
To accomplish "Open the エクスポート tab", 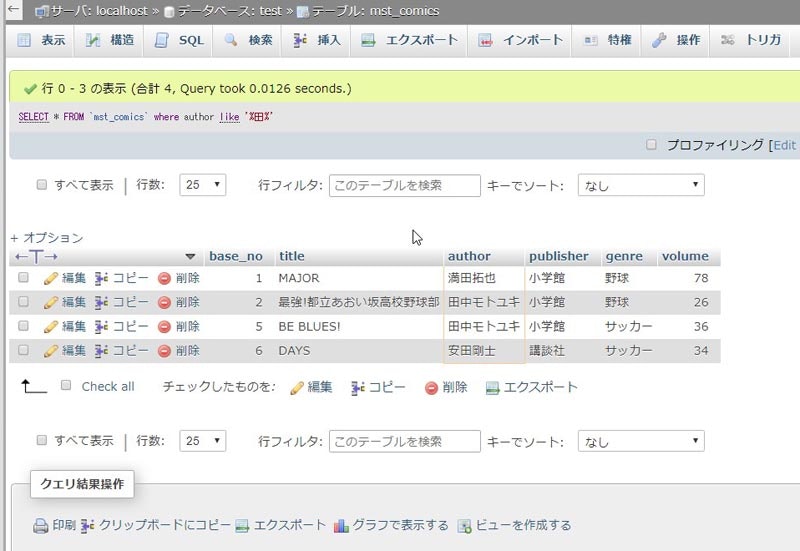I will 409,40.
